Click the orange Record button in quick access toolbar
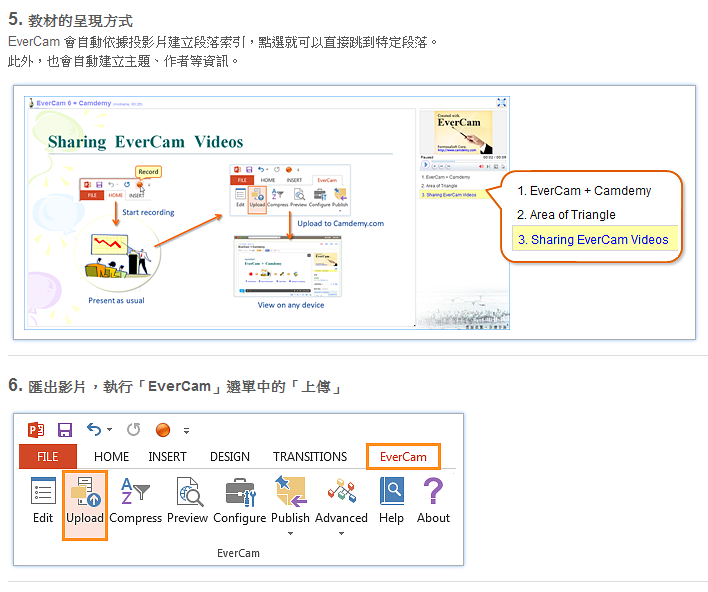Screen dimensions: 708x592 pyautogui.click(x=162, y=430)
